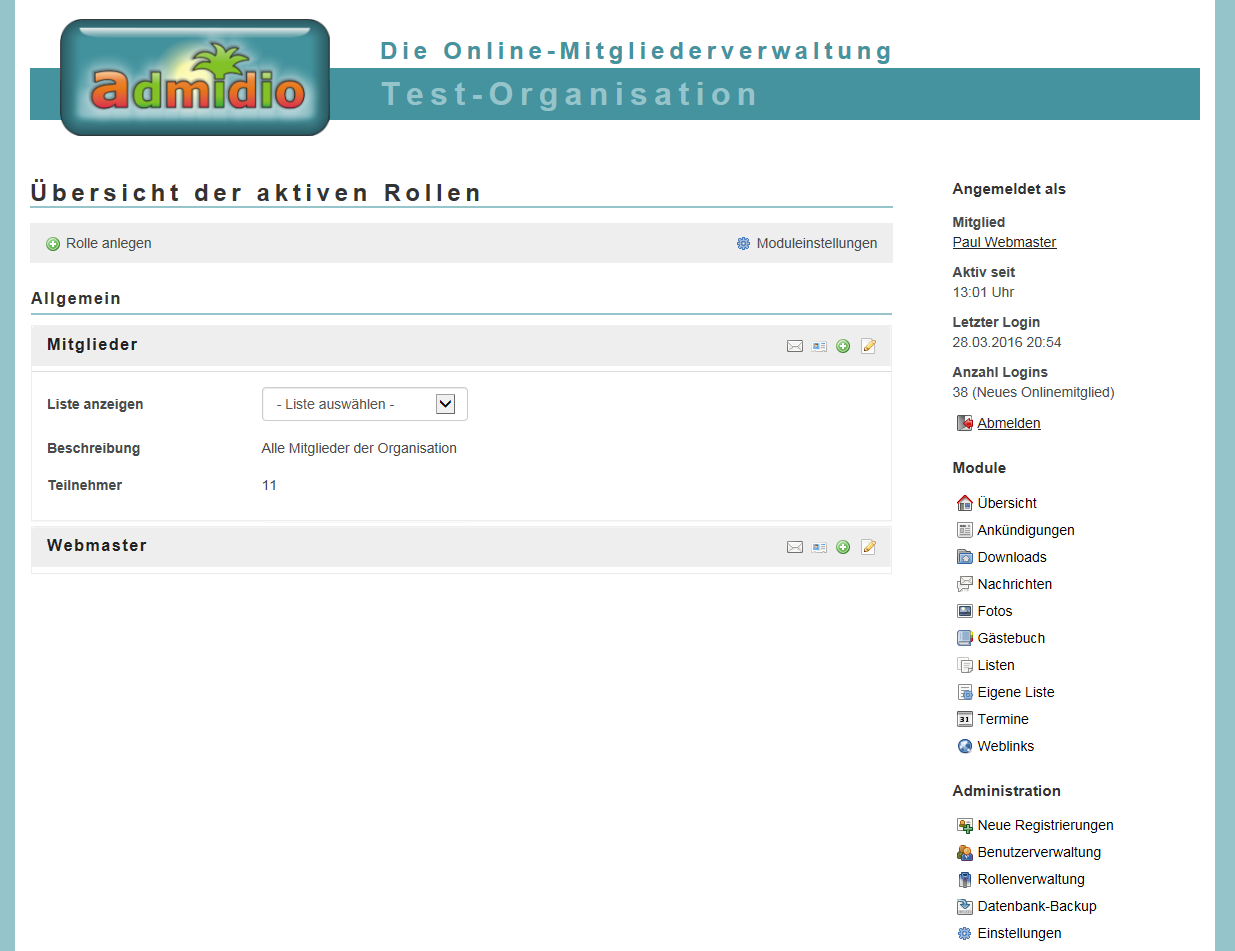Click the vCard export icon for Webmaster
Image resolution: width=1235 pixels, height=951 pixels.
(x=819, y=547)
